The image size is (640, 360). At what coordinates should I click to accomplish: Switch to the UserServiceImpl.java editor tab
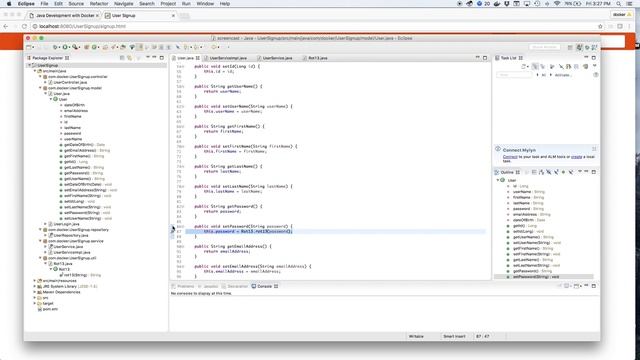(228, 58)
